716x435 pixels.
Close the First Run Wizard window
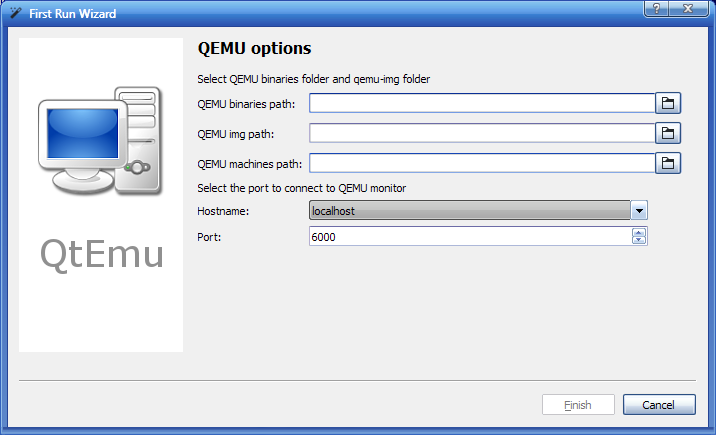click(688, 9)
